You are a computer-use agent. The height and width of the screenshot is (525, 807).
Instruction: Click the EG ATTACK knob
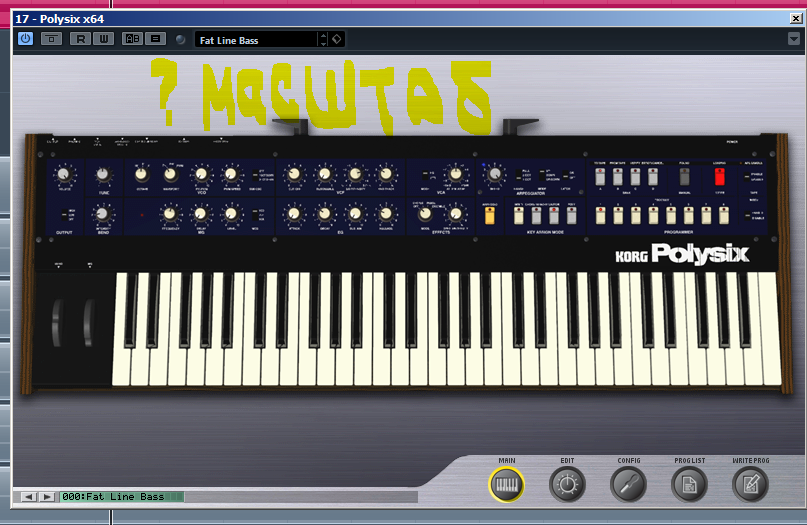[294, 214]
